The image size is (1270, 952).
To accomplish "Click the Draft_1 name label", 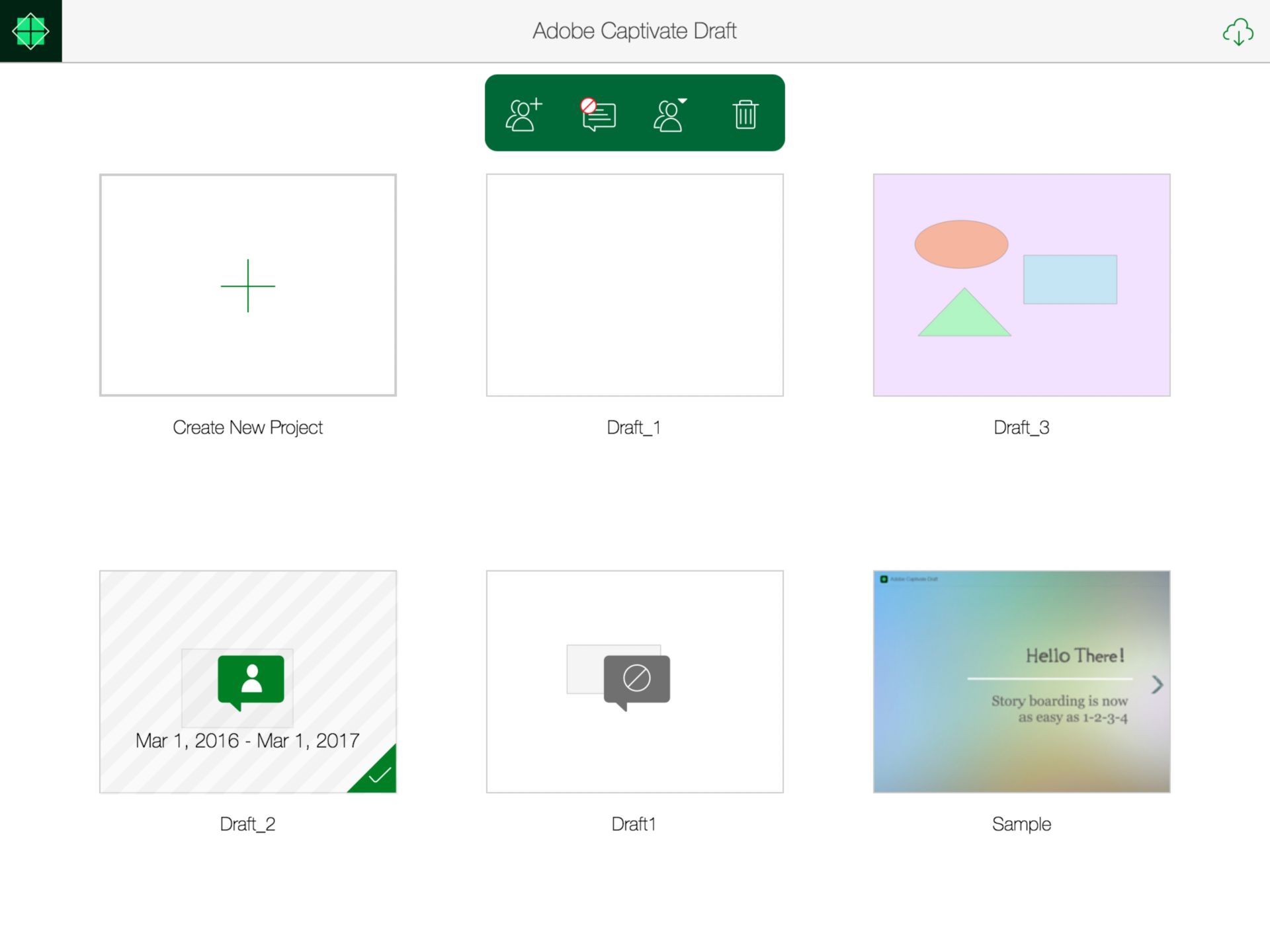I will (634, 428).
